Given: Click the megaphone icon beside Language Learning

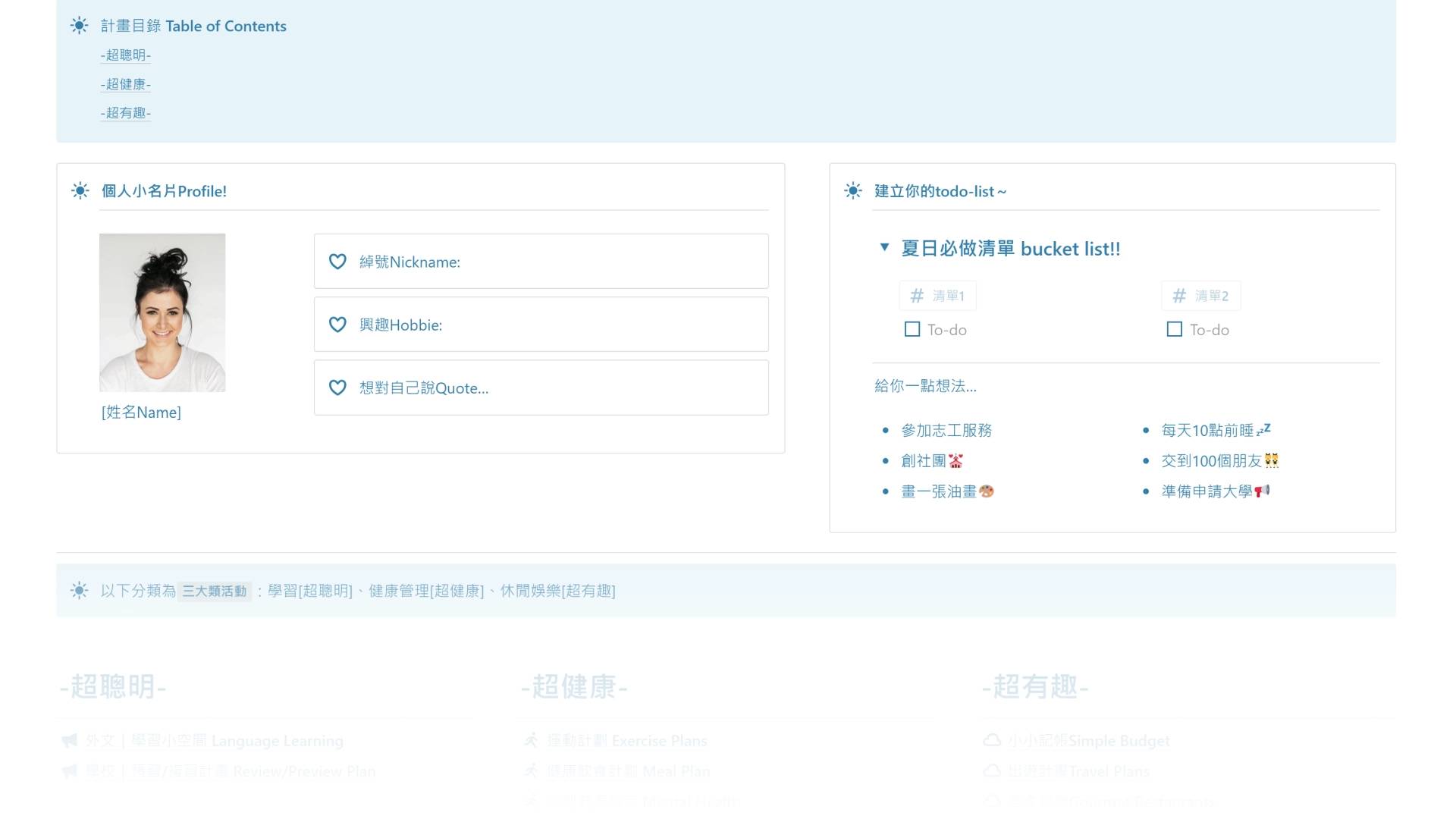Looking at the screenshot, I should (x=69, y=740).
